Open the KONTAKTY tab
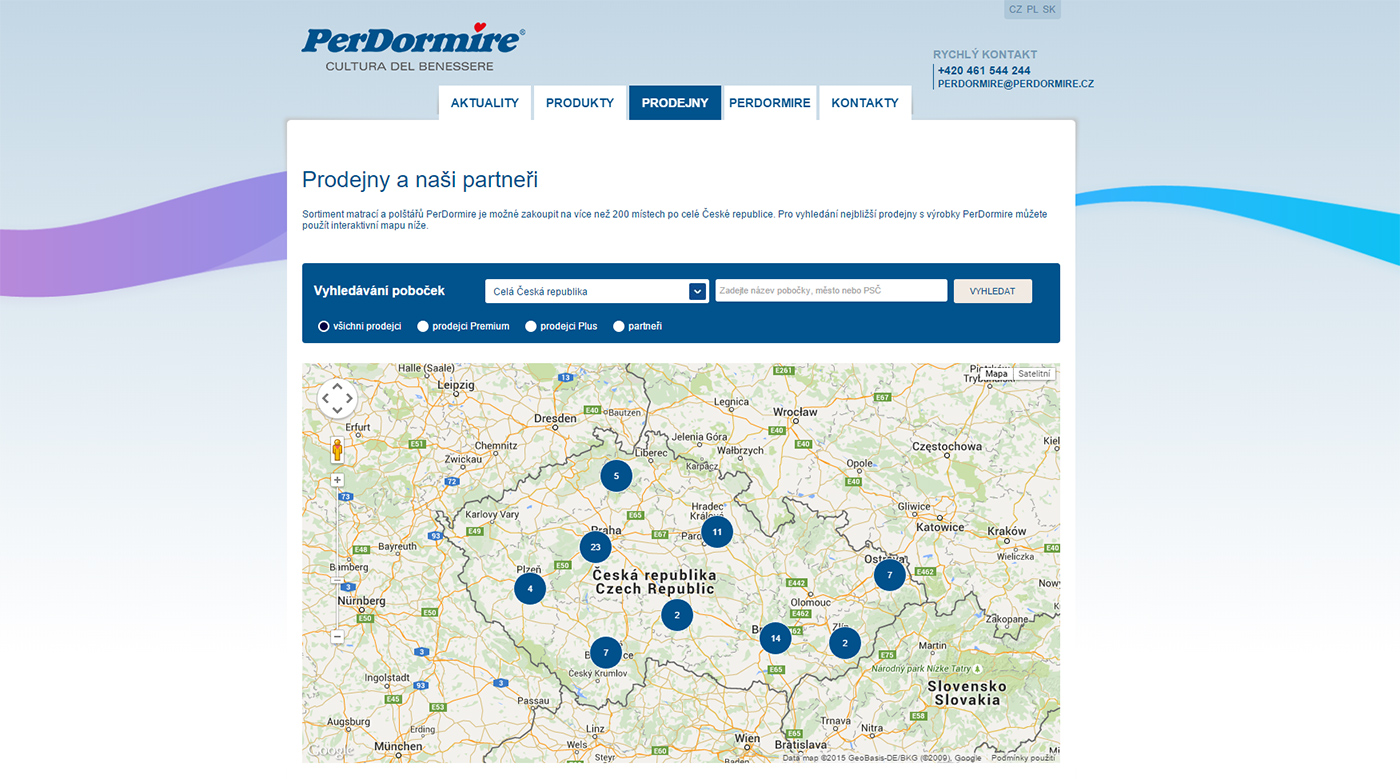 pos(865,103)
